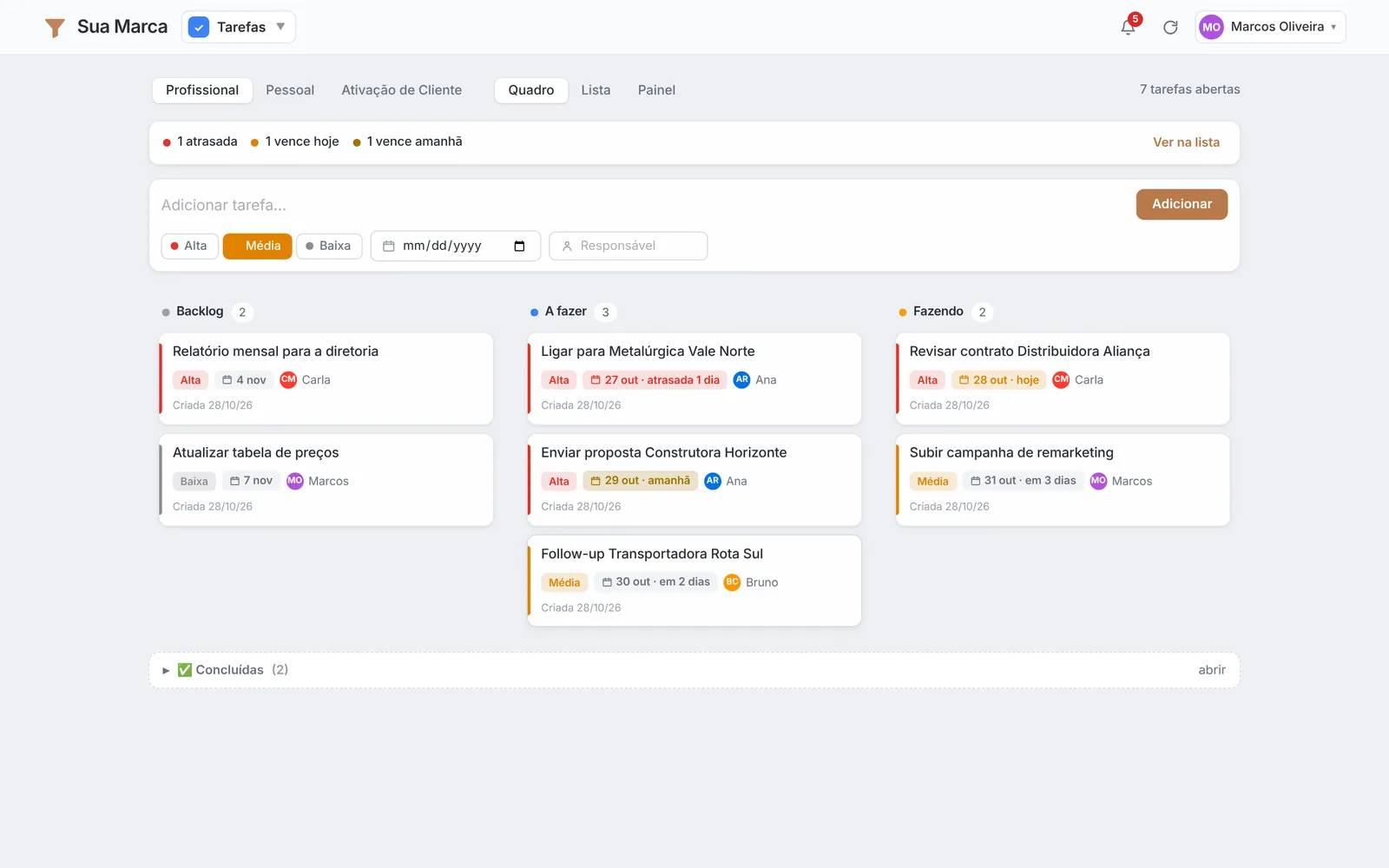The height and width of the screenshot is (868, 1389).
Task: Click the Sua Marca funnel logo
Action: (x=55, y=28)
